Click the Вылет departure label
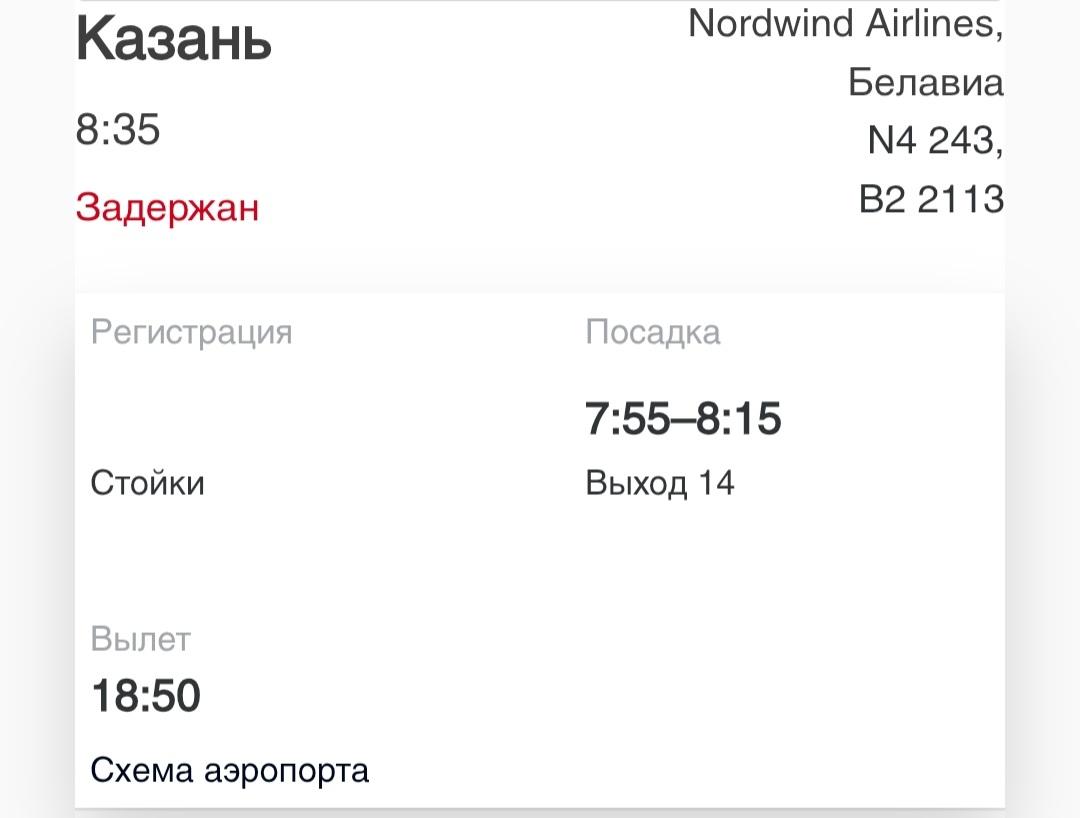This screenshot has width=1080, height=818. click(140, 639)
